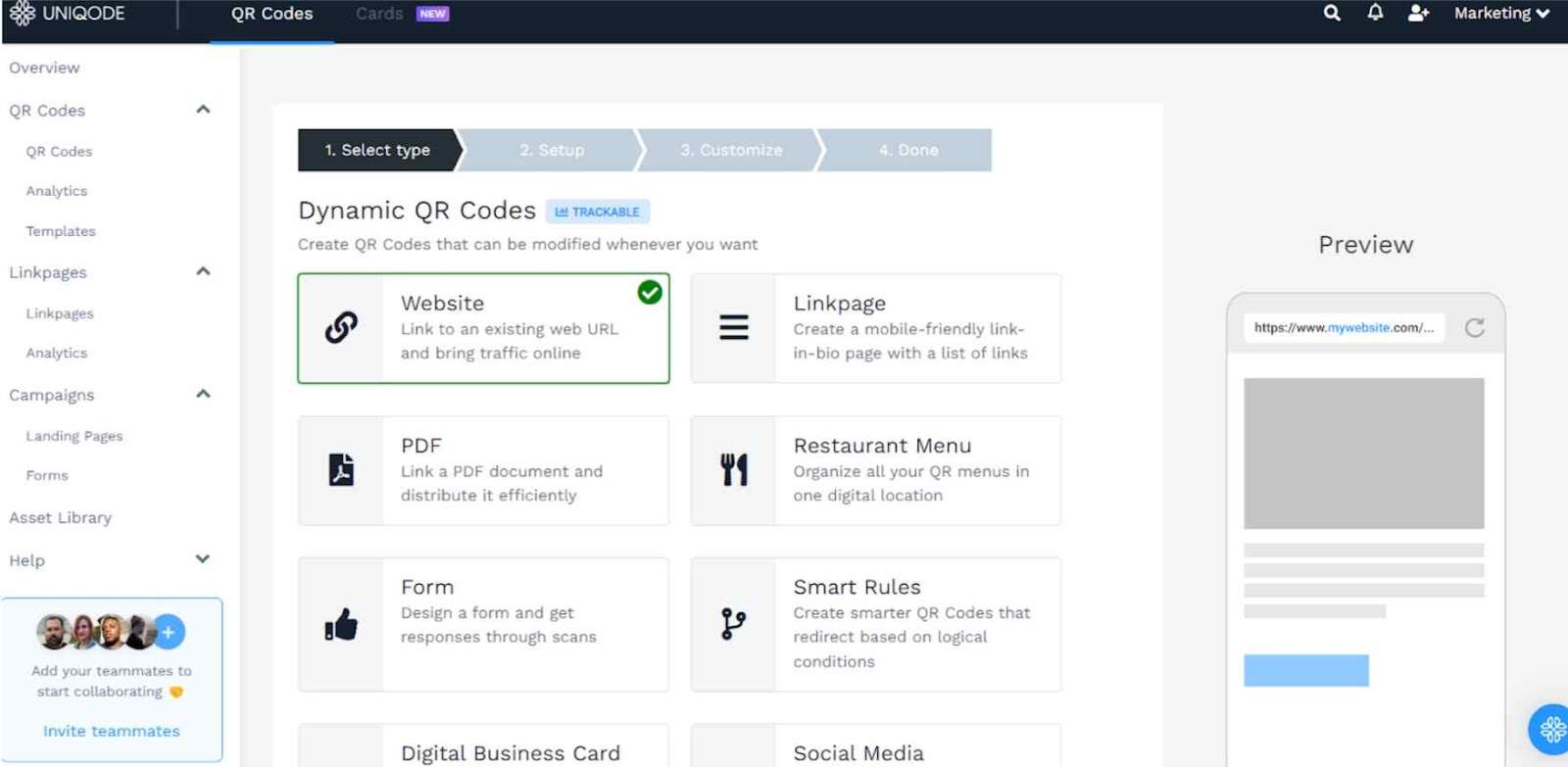Click the blue button in phone preview
Image resolution: width=1568 pixels, height=767 pixels.
1306,670
